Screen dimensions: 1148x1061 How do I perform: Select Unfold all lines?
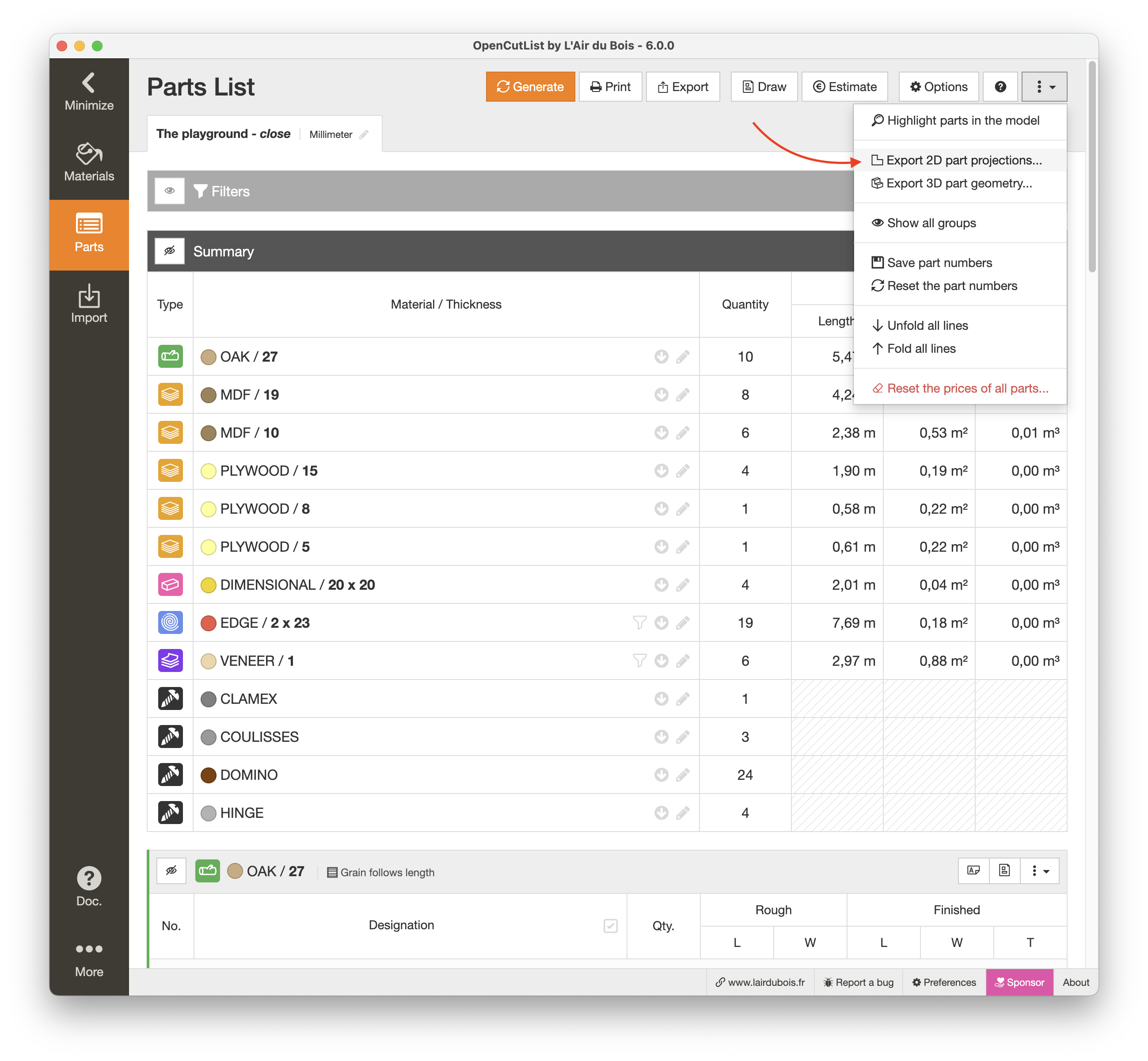(960, 325)
